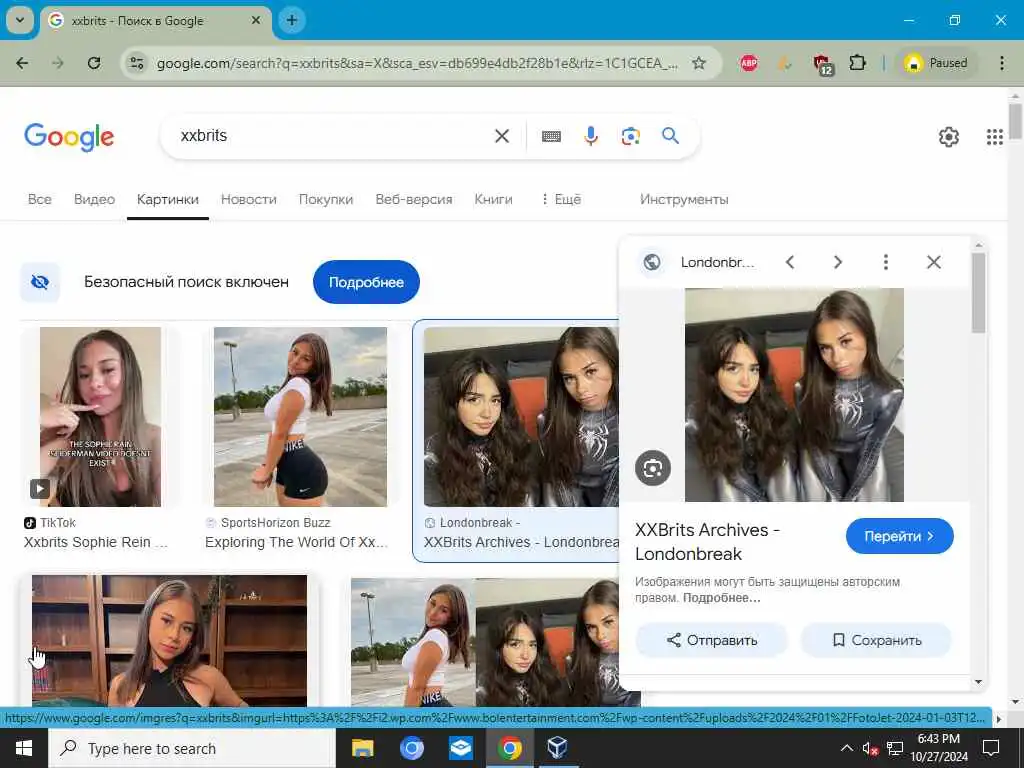Click the SafeSearch crossed-eye icon

[40, 282]
